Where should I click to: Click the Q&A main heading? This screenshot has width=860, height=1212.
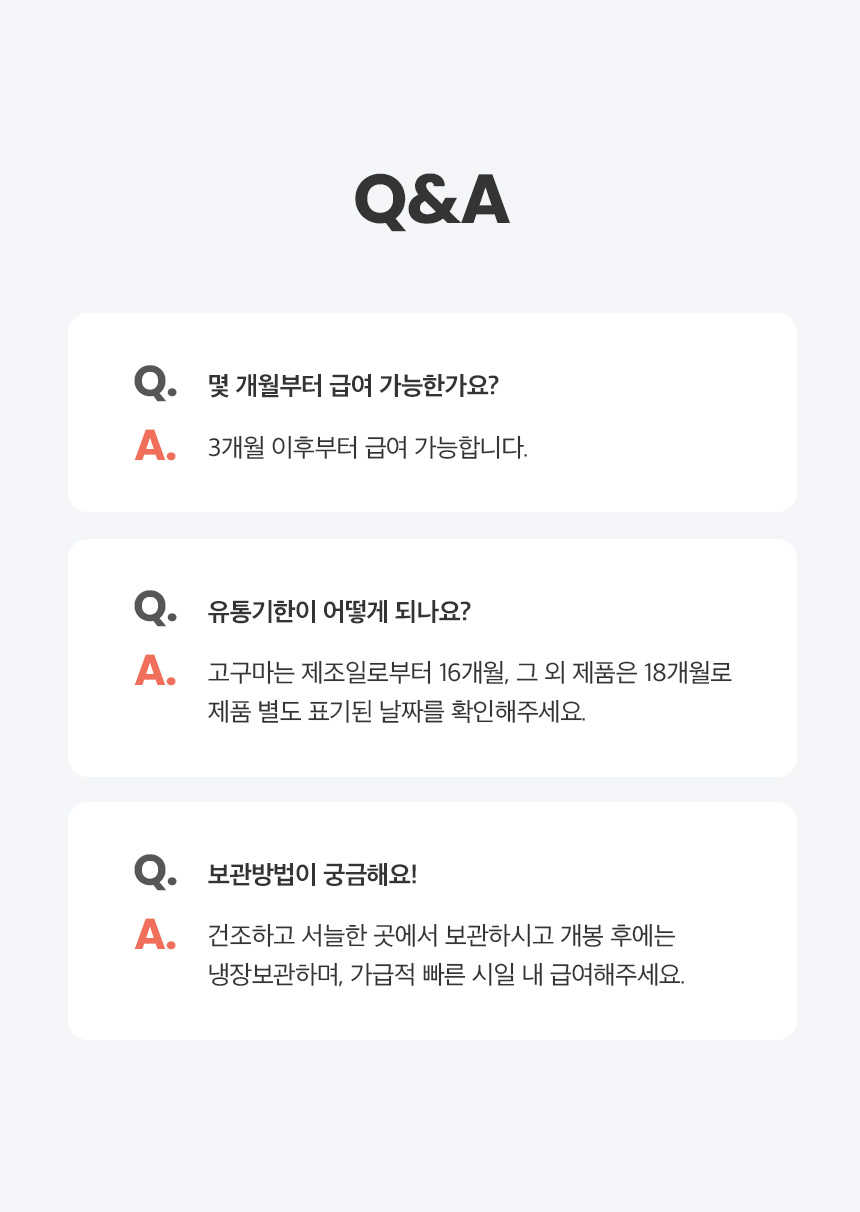pos(431,201)
